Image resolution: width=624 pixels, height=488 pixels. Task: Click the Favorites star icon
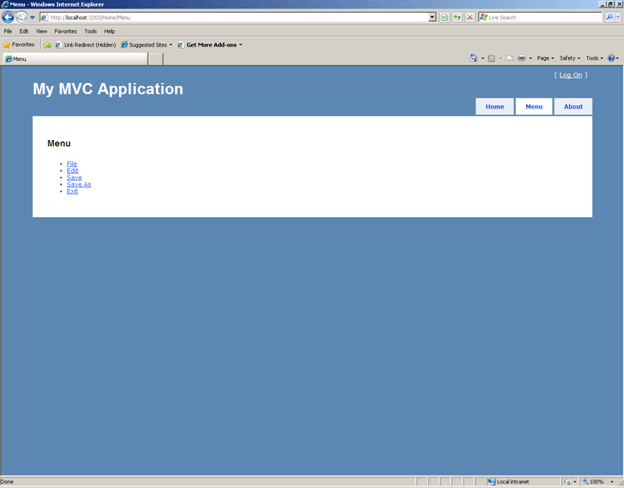tap(6, 45)
